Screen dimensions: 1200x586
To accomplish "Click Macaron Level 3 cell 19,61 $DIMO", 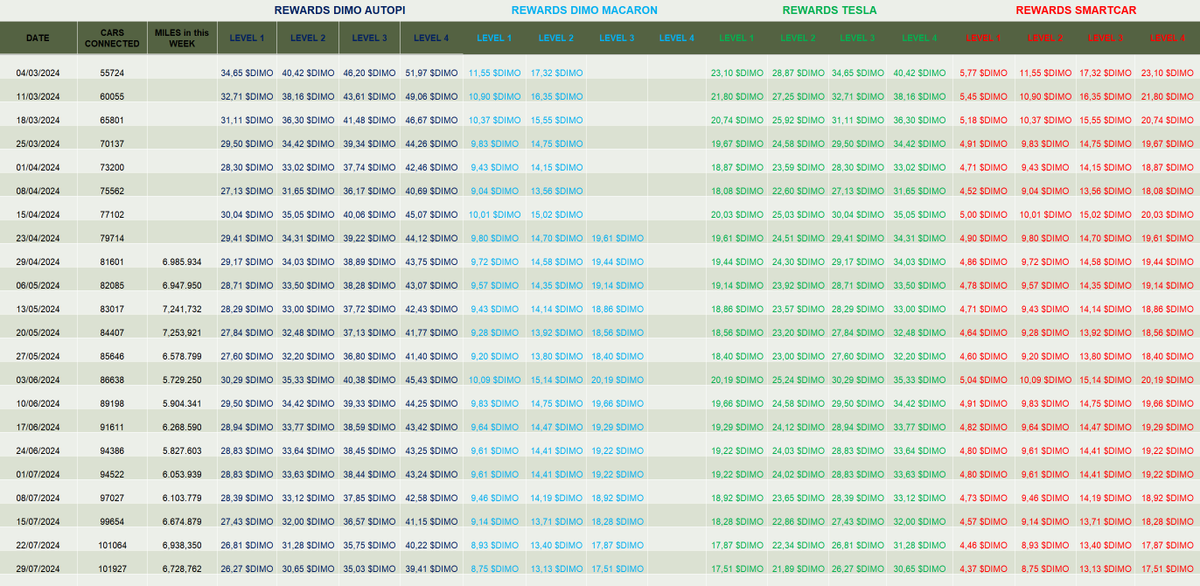I will pos(617,238).
